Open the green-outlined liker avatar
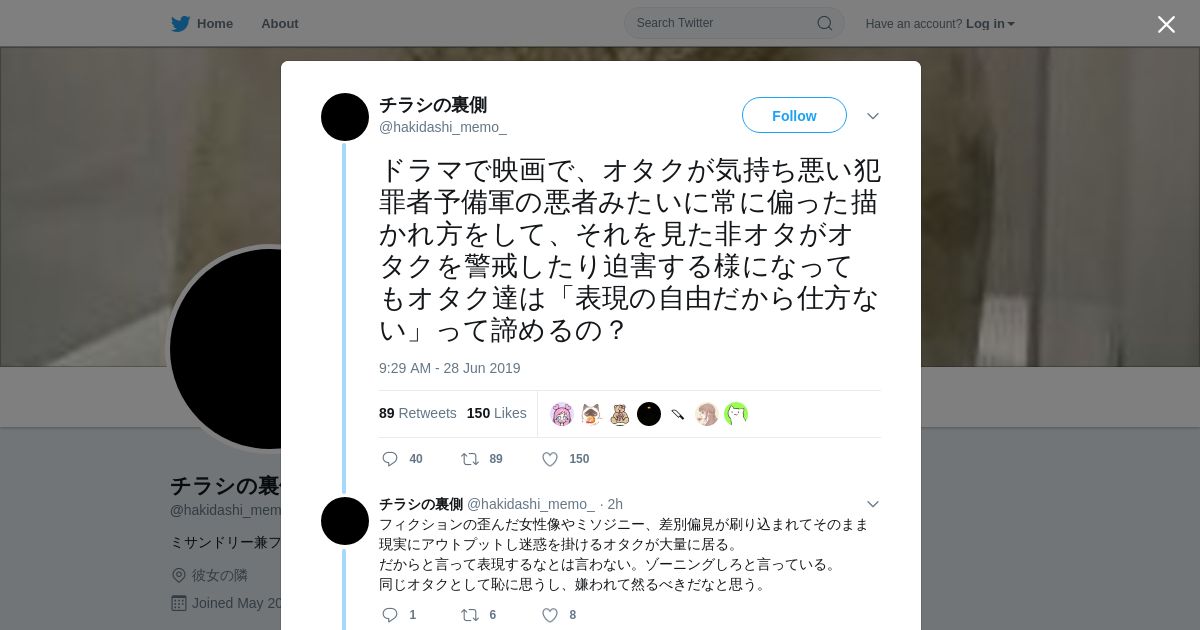1200x630 pixels. point(736,414)
